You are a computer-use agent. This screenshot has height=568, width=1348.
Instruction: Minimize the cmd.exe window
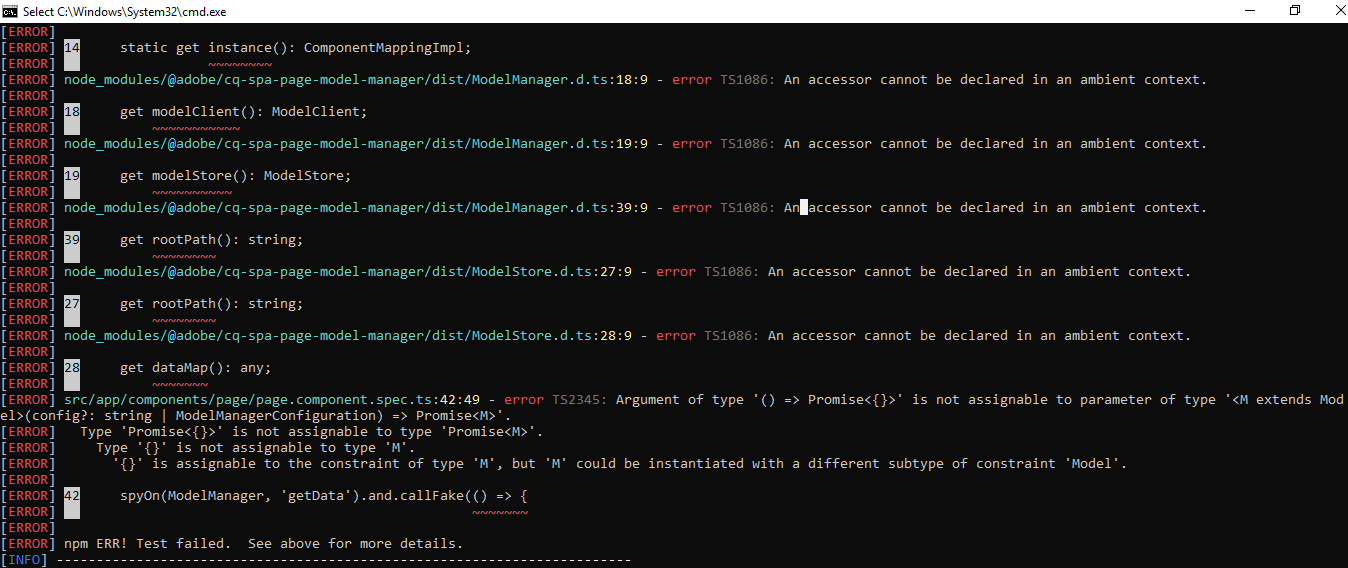coord(1248,11)
